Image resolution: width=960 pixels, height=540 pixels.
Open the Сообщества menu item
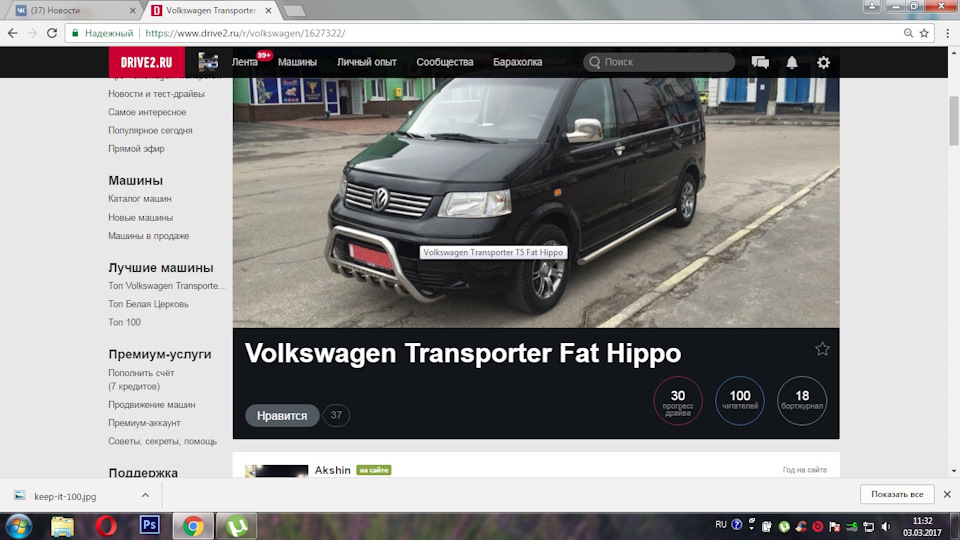[x=444, y=62]
